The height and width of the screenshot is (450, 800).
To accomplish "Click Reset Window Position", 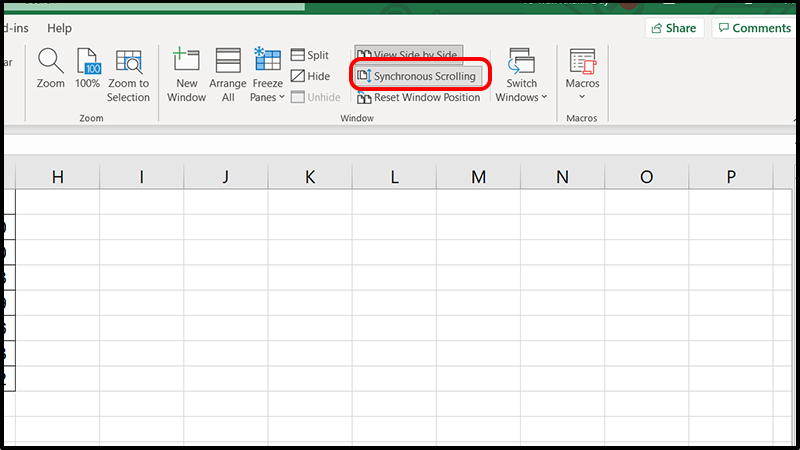I will pos(418,97).
